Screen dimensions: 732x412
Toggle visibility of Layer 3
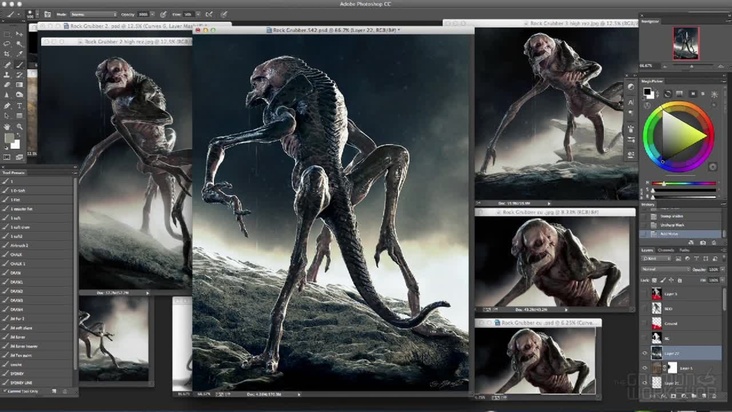[x=646, y=294]
